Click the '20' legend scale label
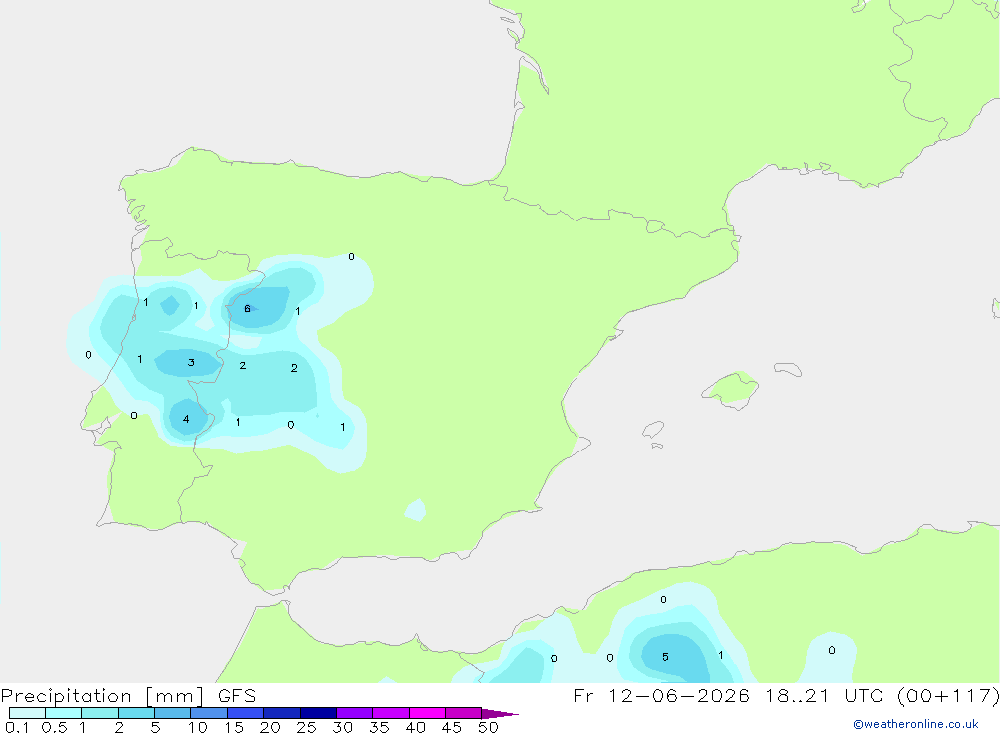 [x=270, y=727]
